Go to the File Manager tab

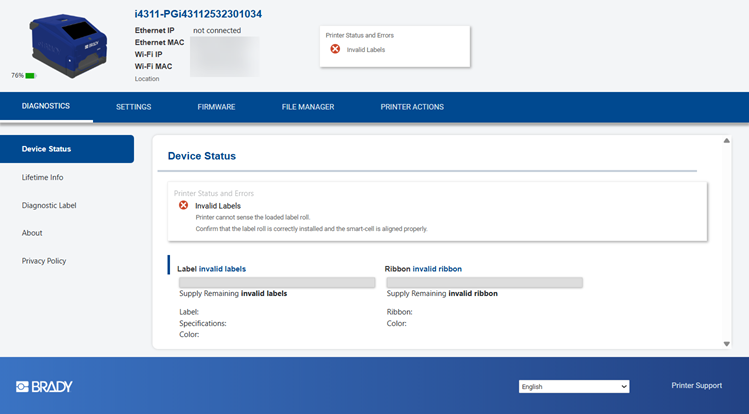point(308,107)
